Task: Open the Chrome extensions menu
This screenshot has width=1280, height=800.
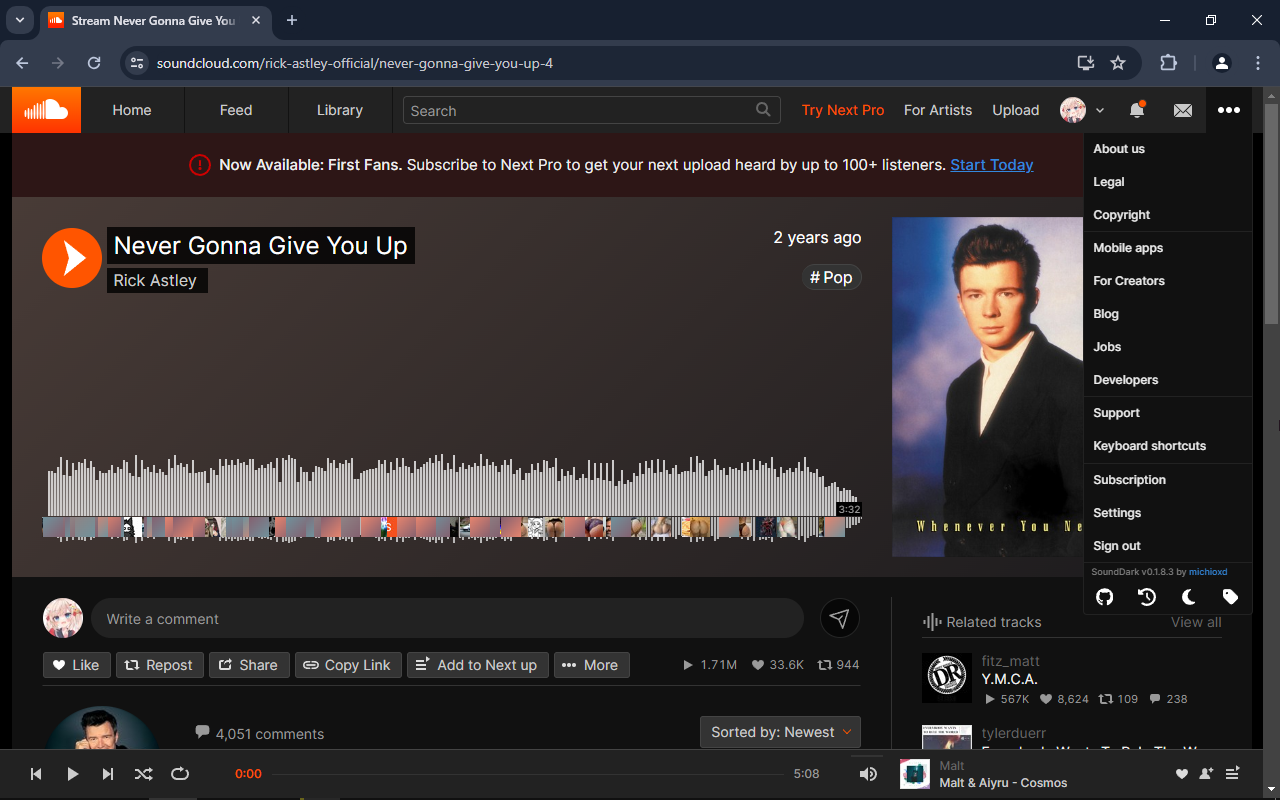Action: tap(1168, 63)
